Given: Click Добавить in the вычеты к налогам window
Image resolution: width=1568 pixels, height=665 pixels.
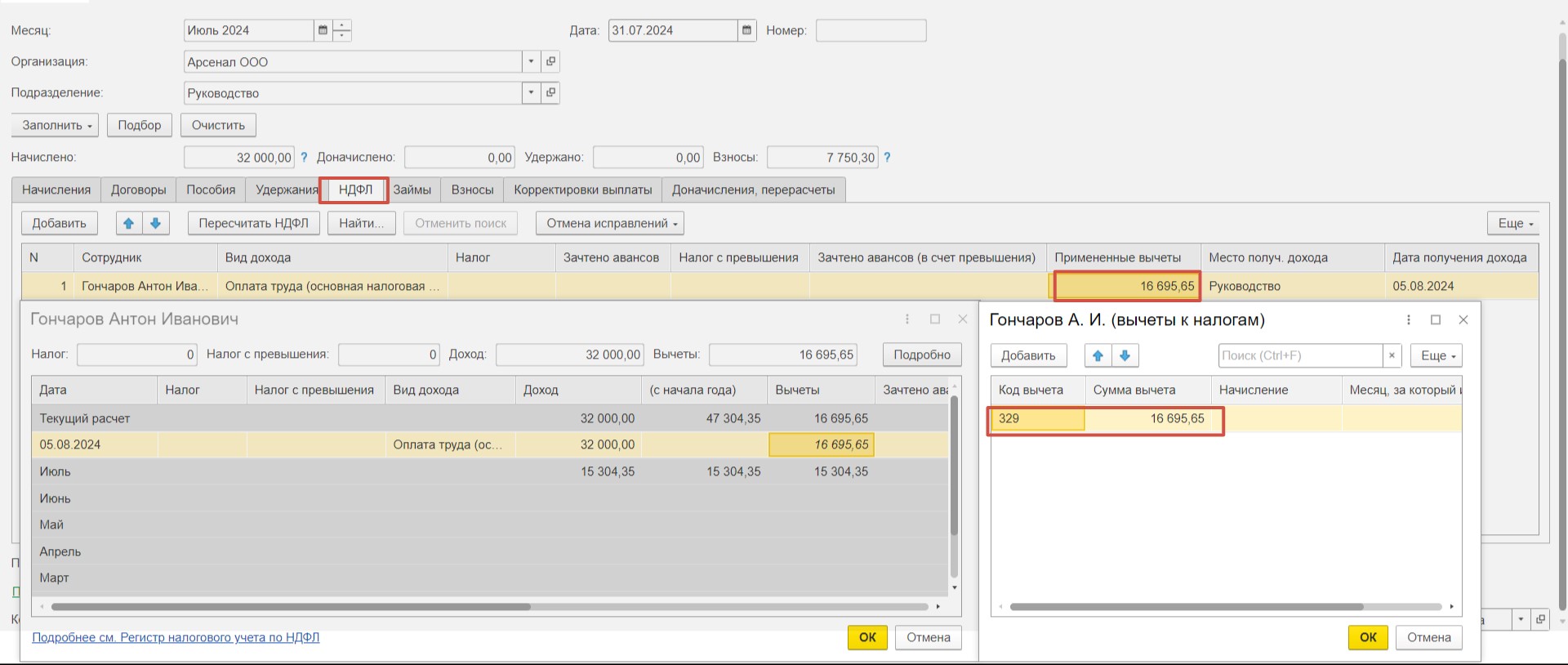Looking at the screenshot, I should [1028, 355].
